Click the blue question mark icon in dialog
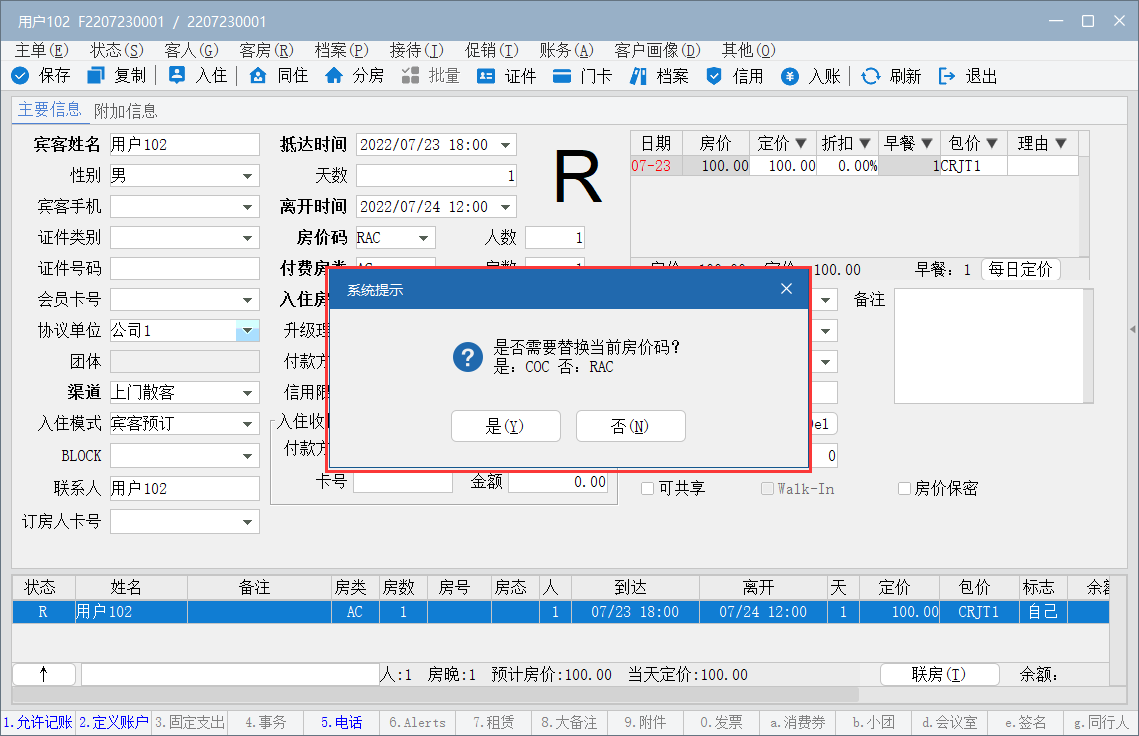The image size is (1139, 736). tap(468, 357)
